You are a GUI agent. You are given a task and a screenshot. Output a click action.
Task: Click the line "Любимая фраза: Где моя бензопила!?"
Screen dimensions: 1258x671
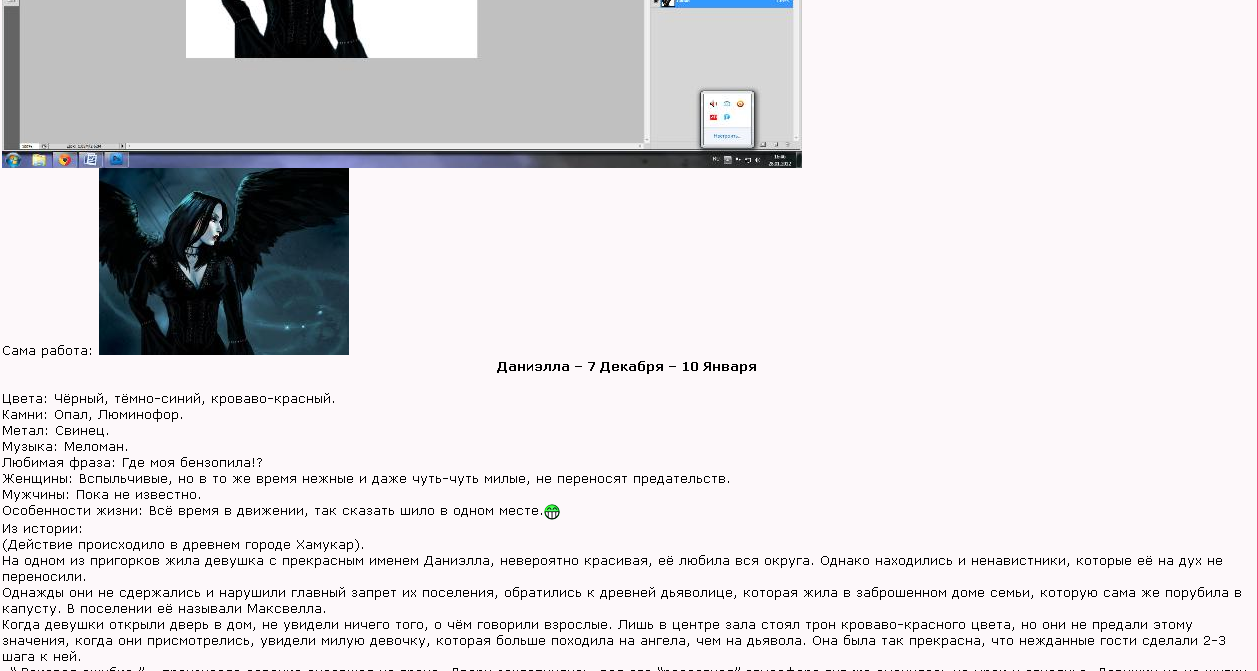coord(132,463)
